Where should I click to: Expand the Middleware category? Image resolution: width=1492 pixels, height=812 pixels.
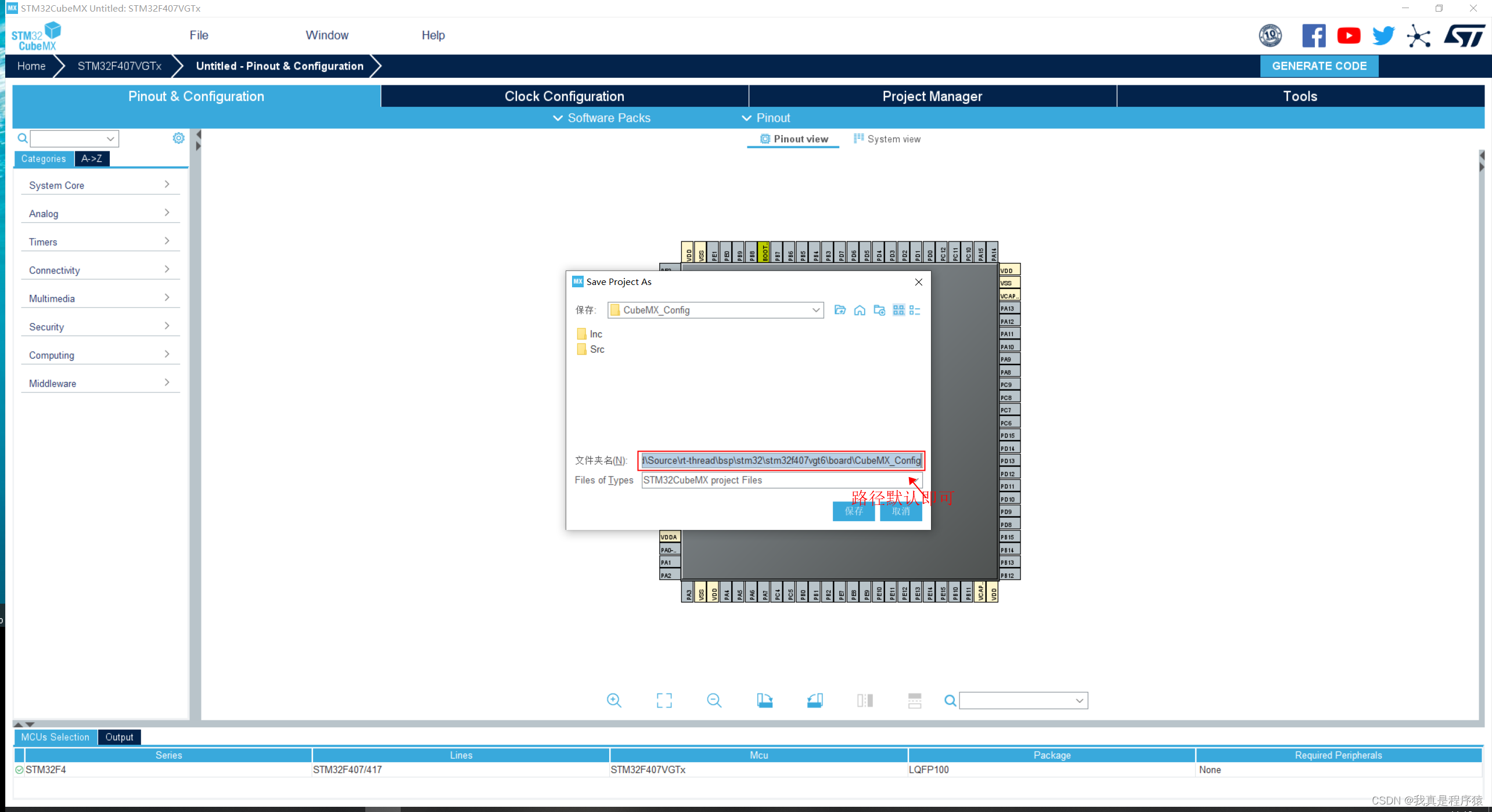click(x=100, y=384)
